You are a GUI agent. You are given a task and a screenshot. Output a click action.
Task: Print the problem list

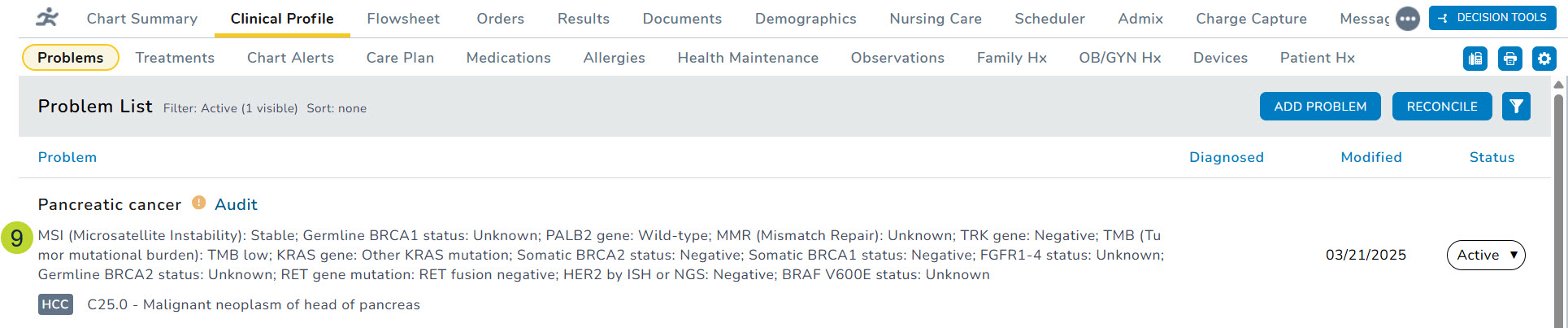pyautogui.click(x=1509, y=59)
